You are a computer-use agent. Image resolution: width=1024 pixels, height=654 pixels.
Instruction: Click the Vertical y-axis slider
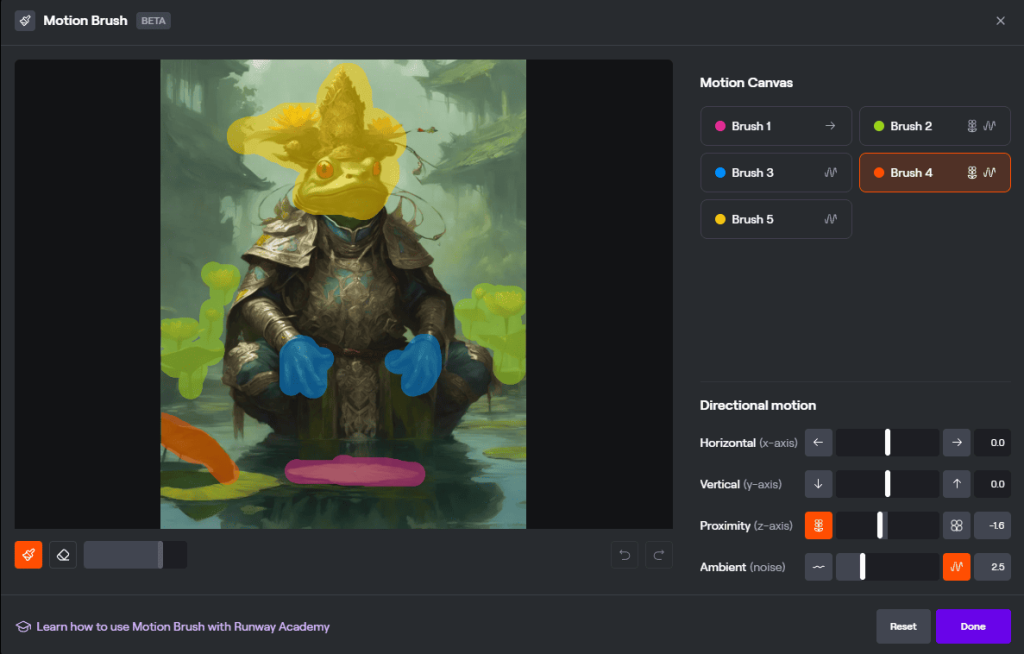(888, 484)
